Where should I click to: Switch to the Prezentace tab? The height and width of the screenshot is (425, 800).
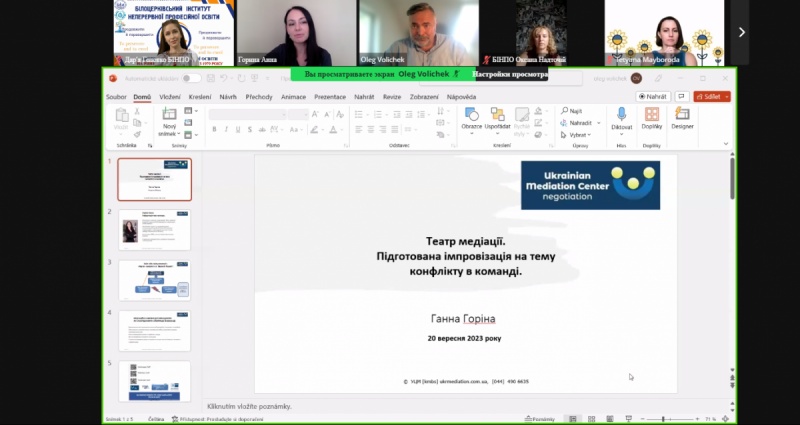tap(330, 97)
